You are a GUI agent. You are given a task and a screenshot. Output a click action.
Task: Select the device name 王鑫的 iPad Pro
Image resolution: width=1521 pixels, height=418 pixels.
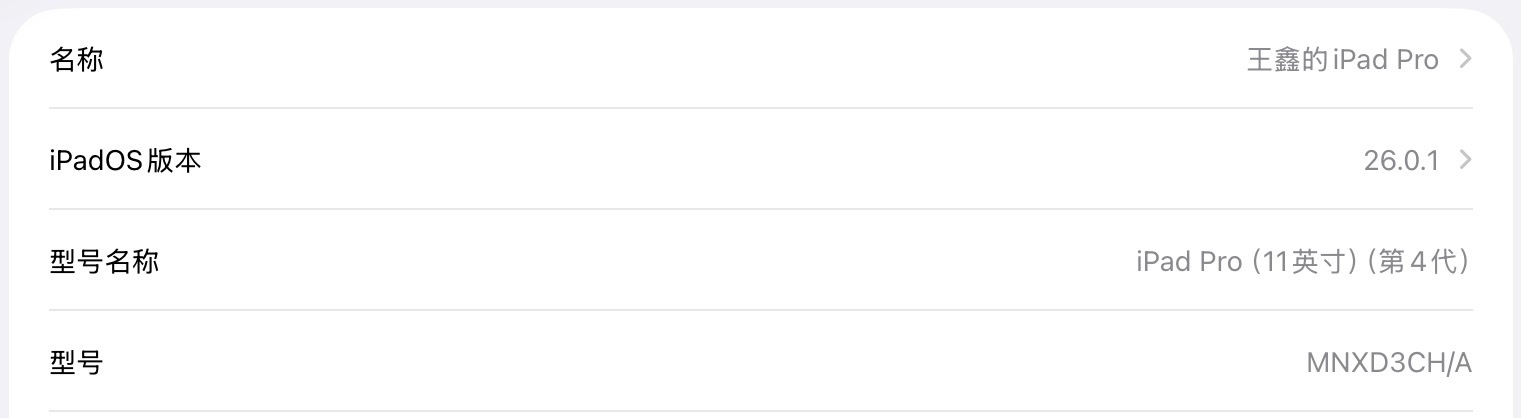(1342, 60)
